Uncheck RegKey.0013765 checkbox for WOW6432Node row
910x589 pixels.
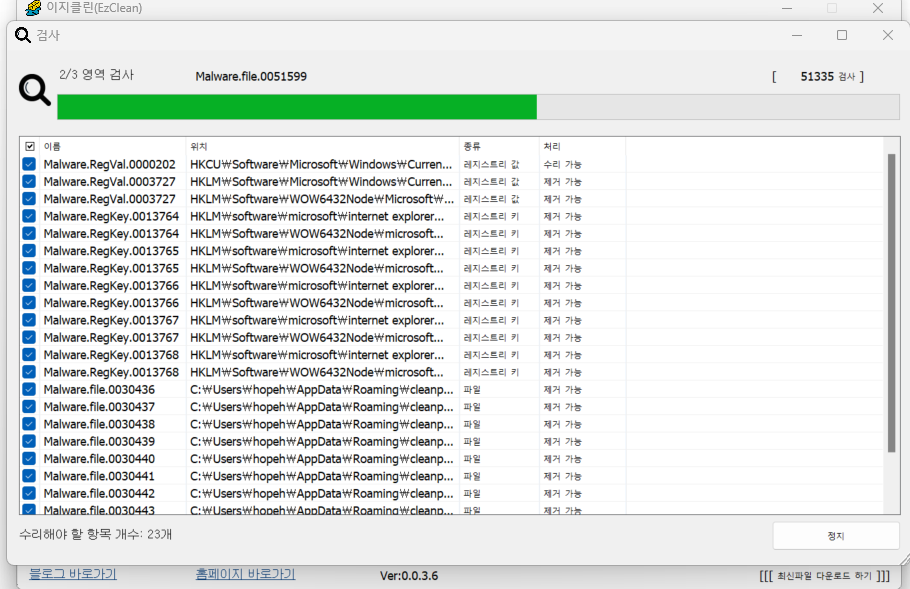click(x=29, y=268)
